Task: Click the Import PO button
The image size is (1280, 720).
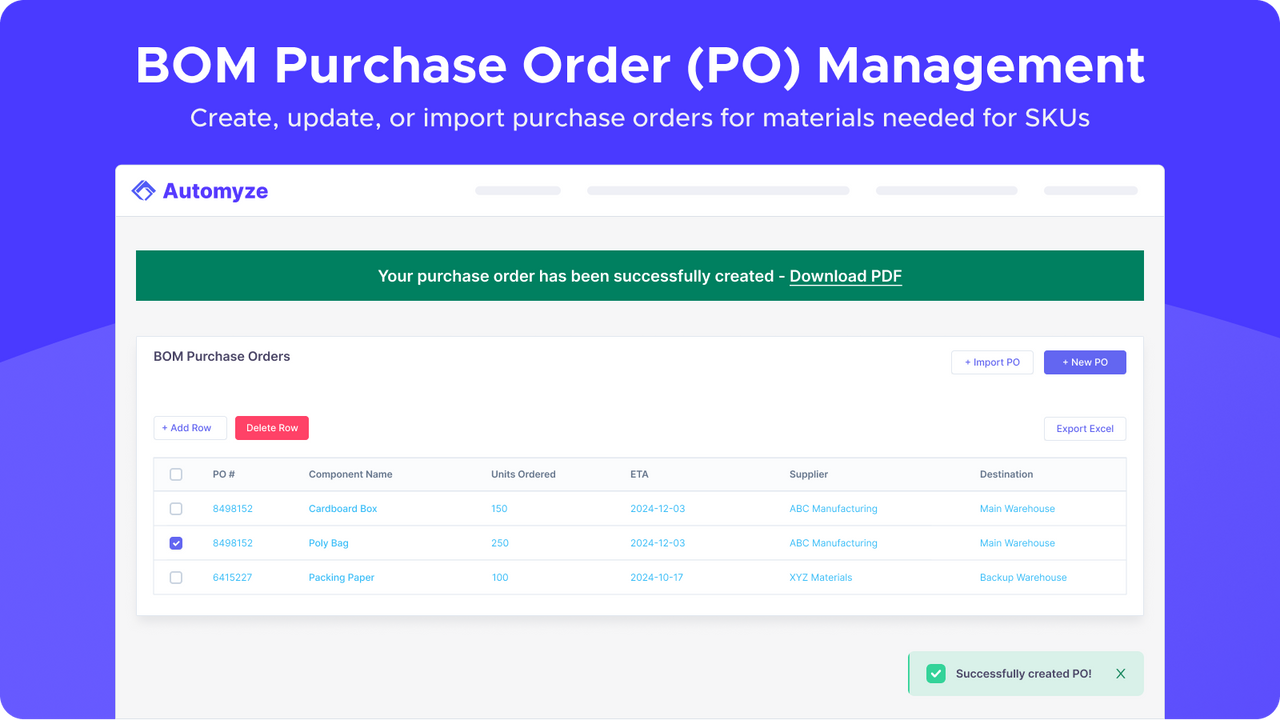Action: pos(992,362)
